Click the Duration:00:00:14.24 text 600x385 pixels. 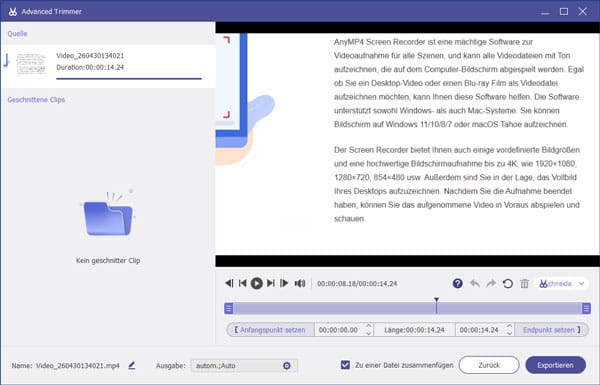pyautogui.click(x=90, y=67)
